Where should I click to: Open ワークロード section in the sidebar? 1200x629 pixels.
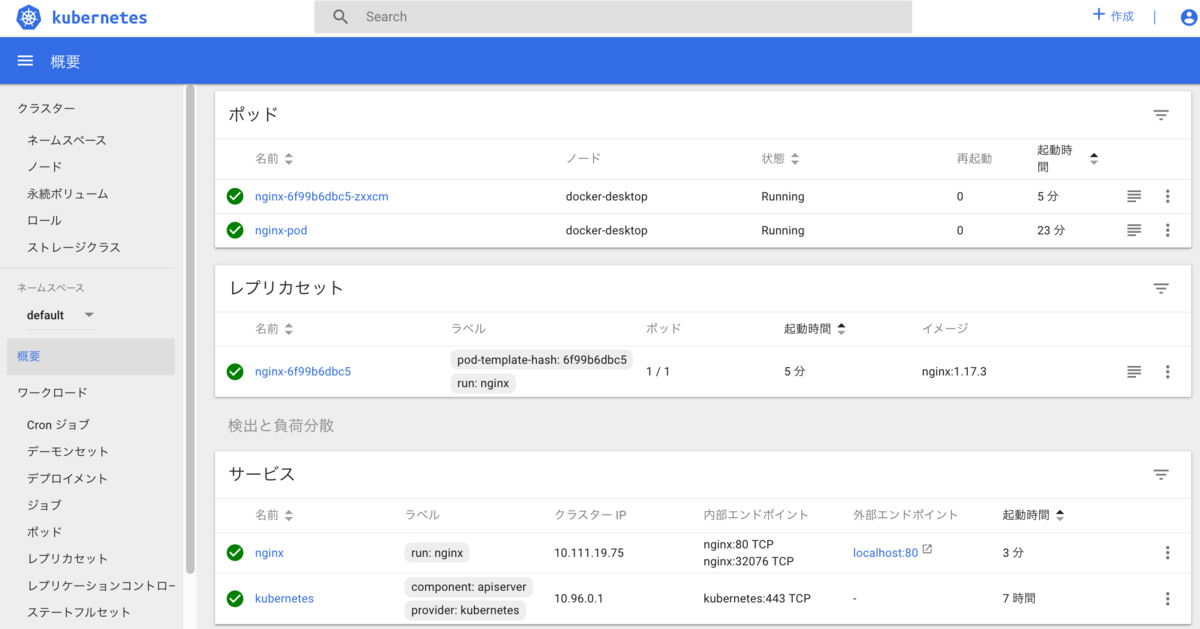tap(52, 393)
